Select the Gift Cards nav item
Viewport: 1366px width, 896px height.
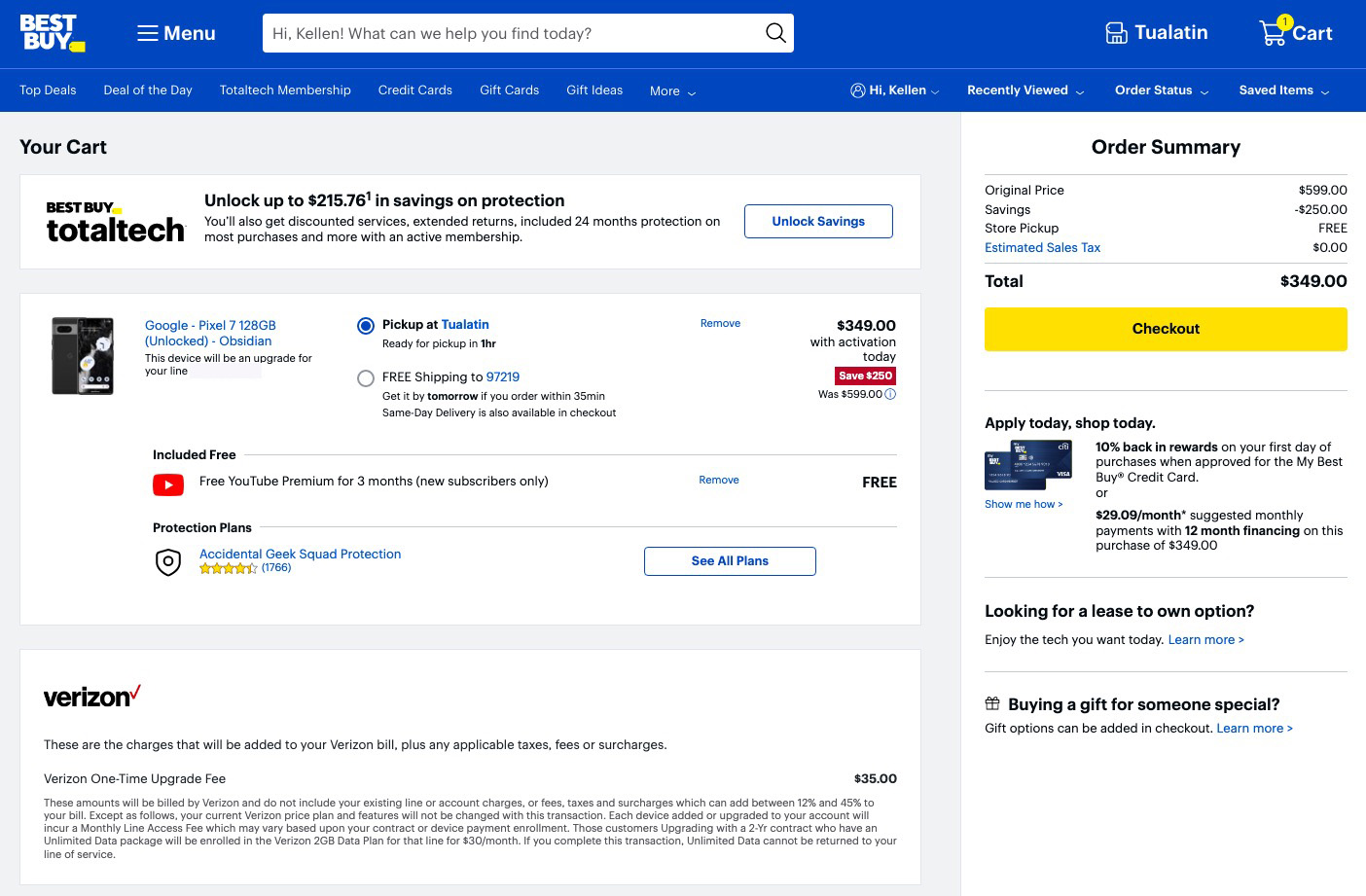(x=509, y=90)
